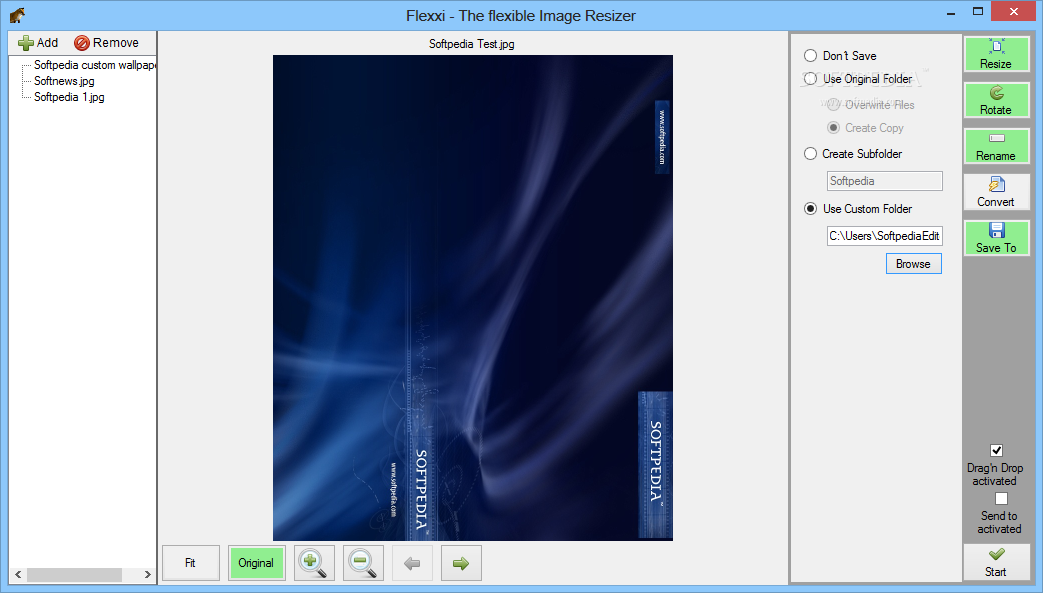Open the Rename panel
The image size is (1043, 593).
coord(996,146)
